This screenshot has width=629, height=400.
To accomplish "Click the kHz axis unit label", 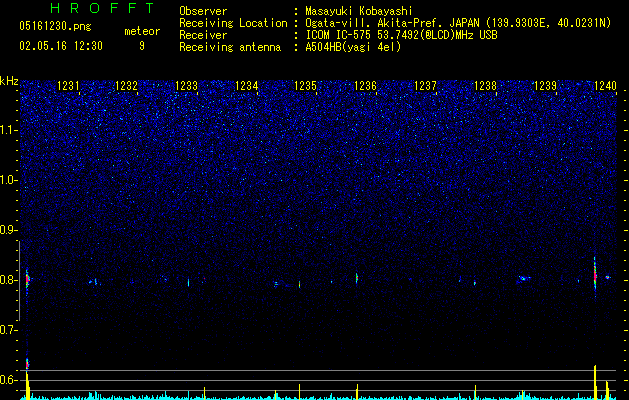I will point(9,81).
